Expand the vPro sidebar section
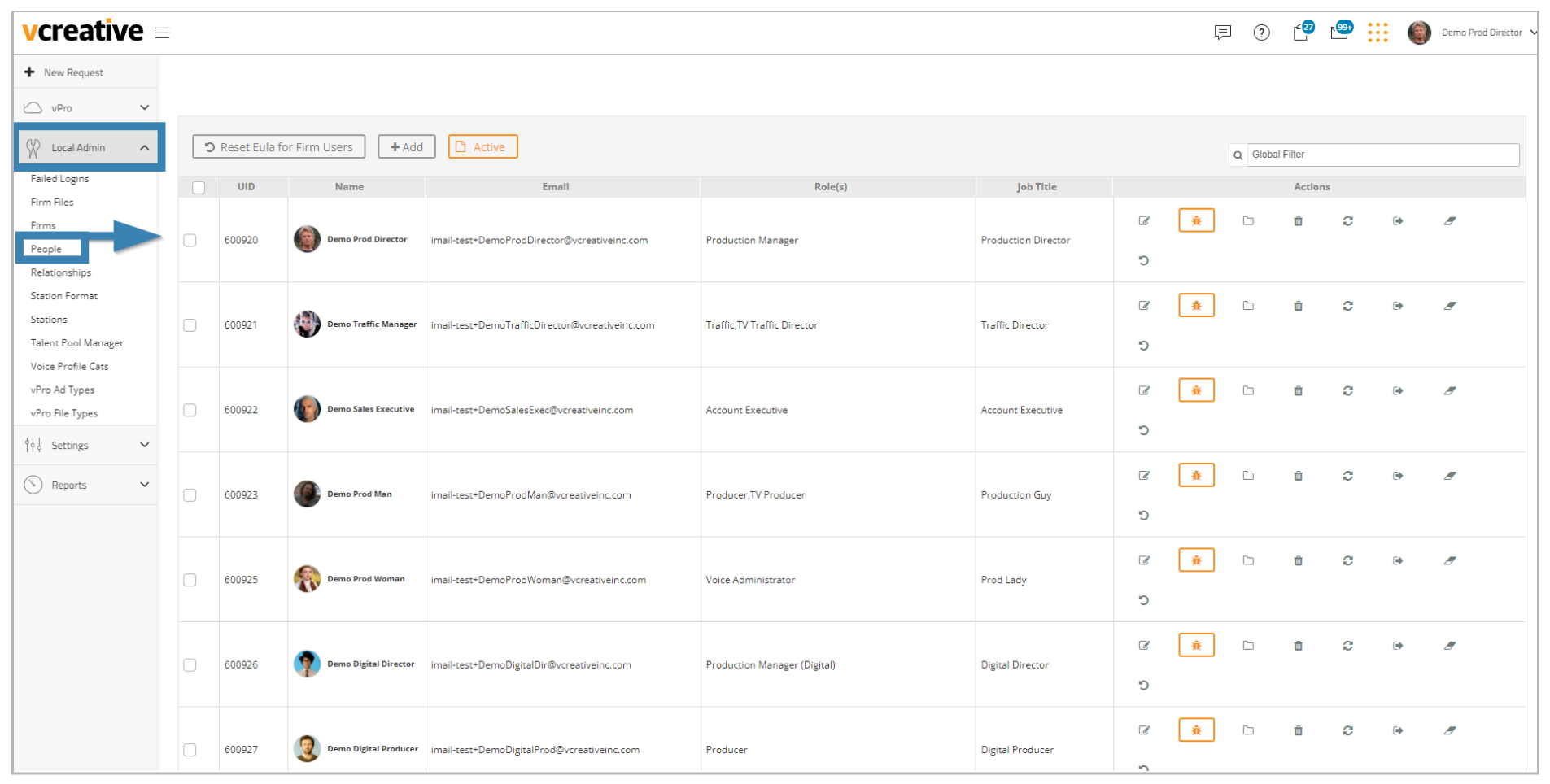 tap(85, 107)
